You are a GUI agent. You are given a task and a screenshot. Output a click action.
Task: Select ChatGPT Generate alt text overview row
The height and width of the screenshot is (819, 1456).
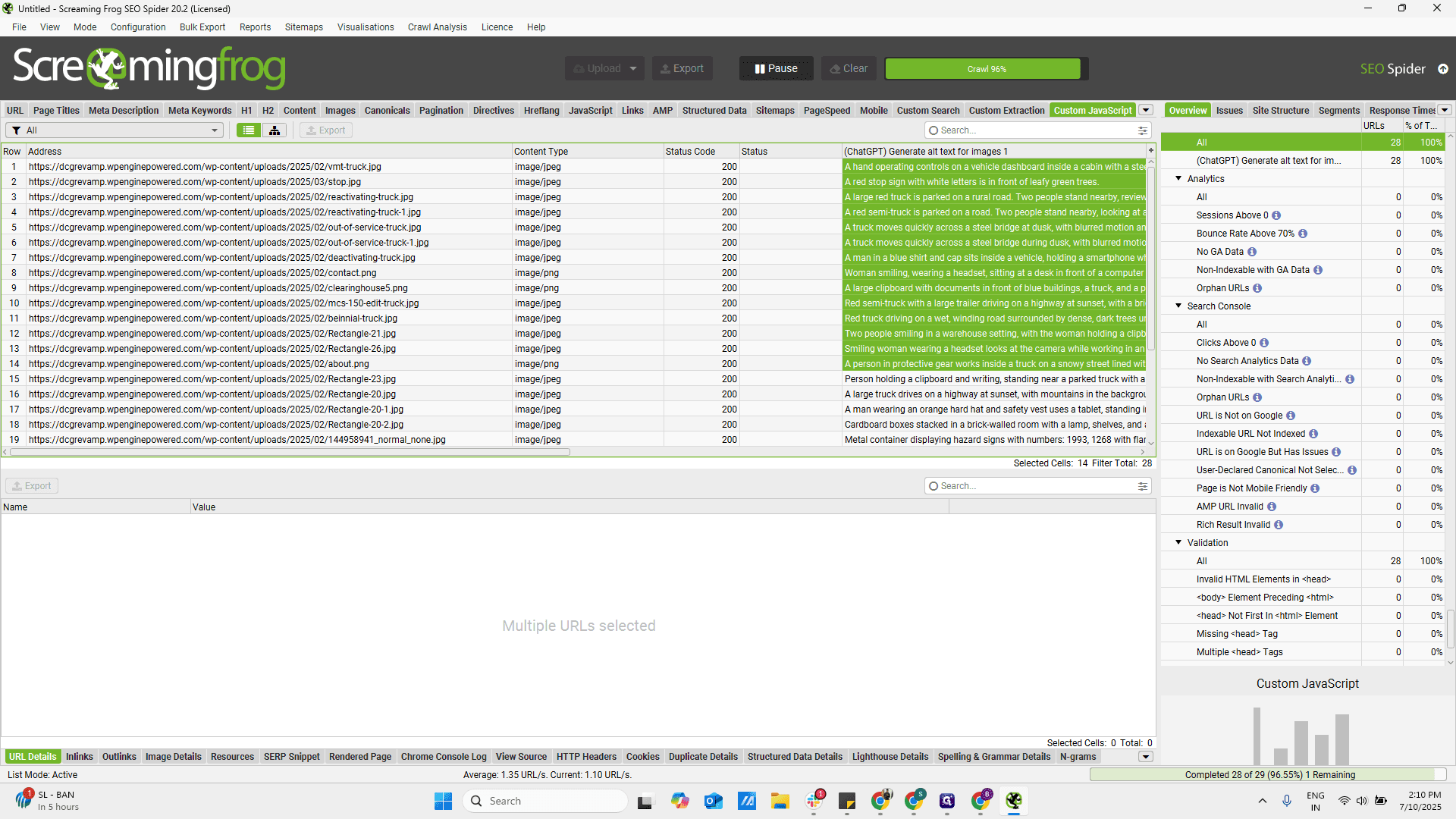tap(1303, 161)
